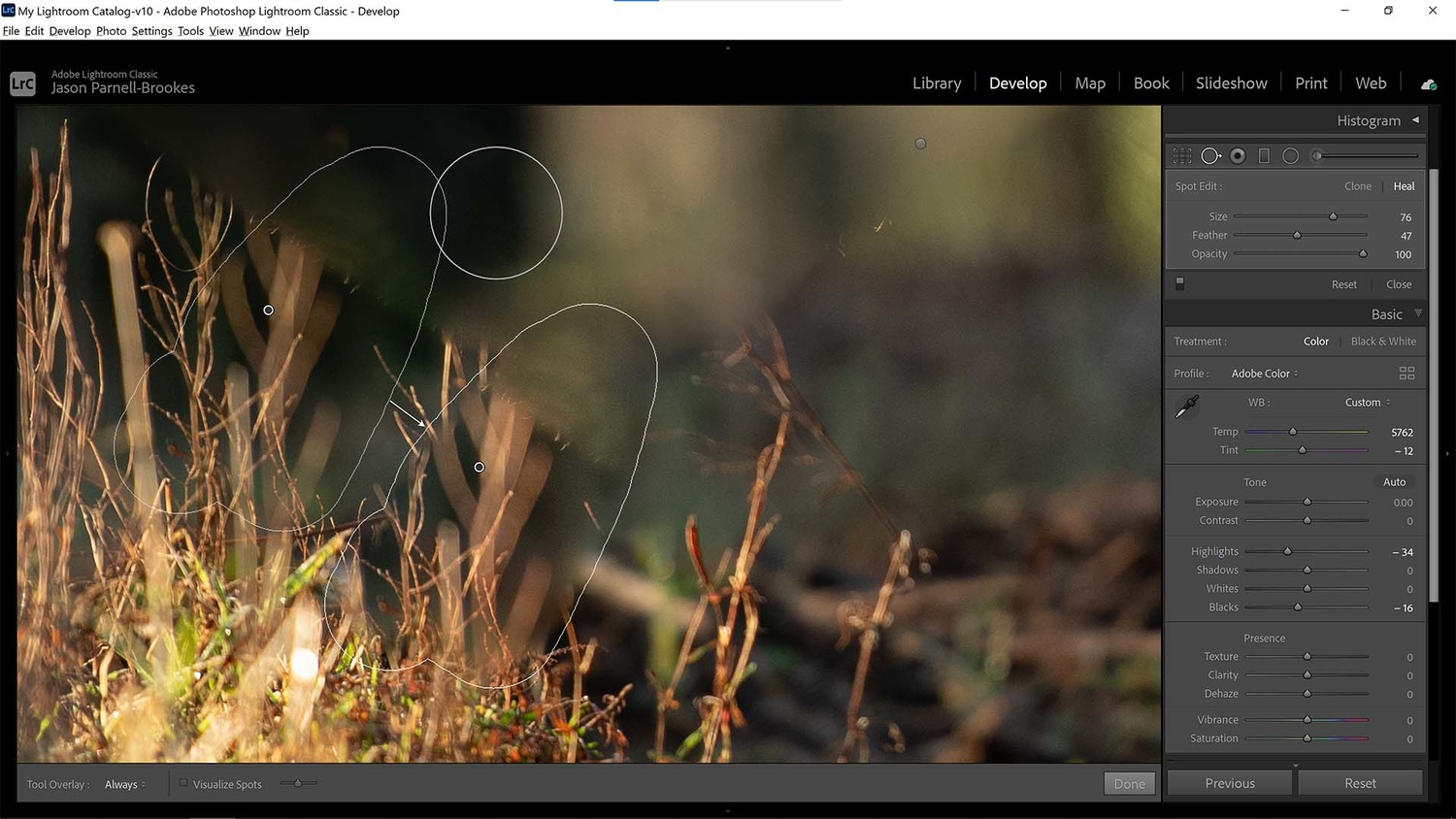Click the Highlights slider handle
1456x819 pixels.
pyautogui.click(x=1288, y=551)
